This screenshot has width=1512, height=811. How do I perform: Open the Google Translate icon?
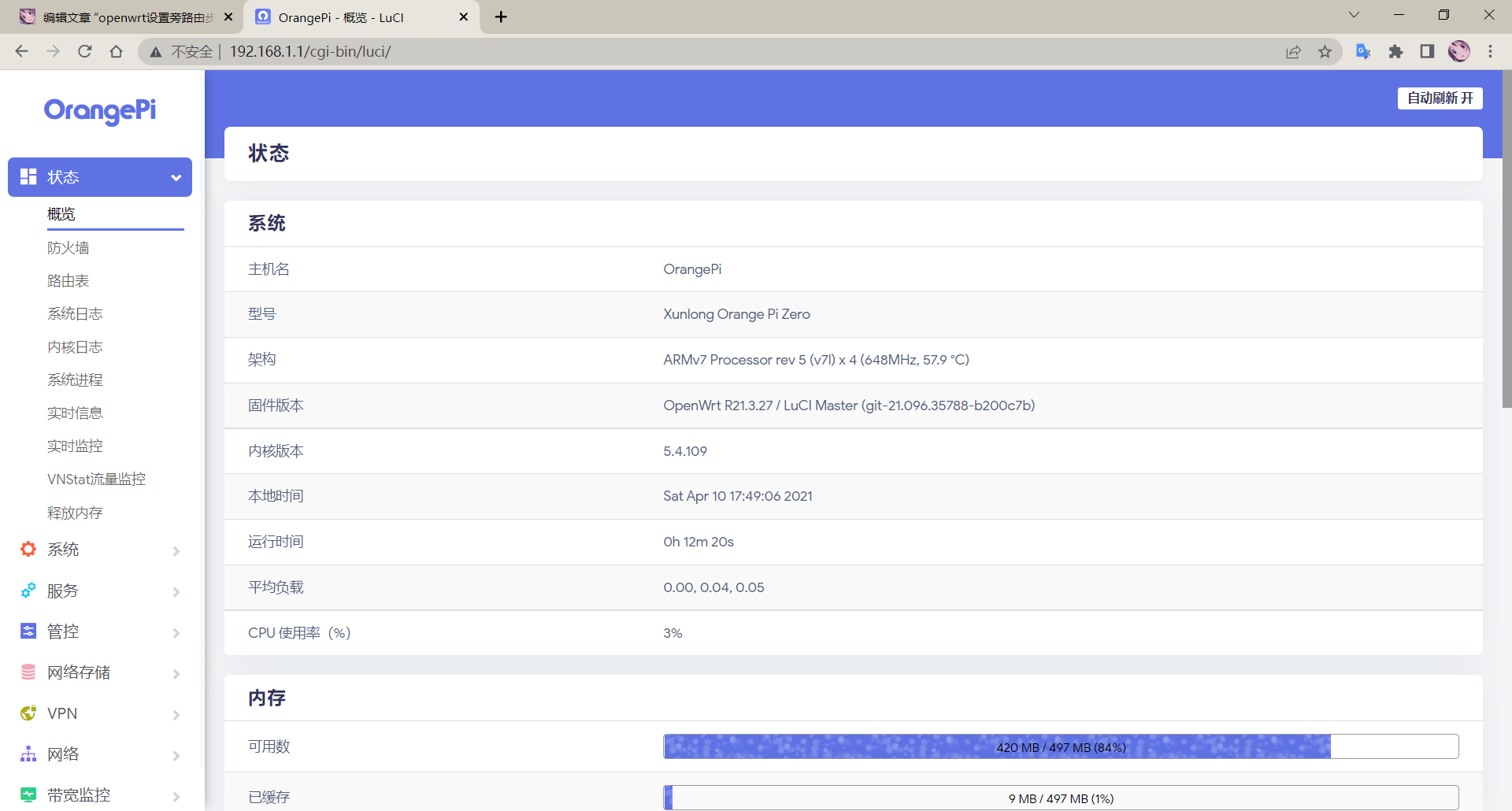click(1363, 51)
